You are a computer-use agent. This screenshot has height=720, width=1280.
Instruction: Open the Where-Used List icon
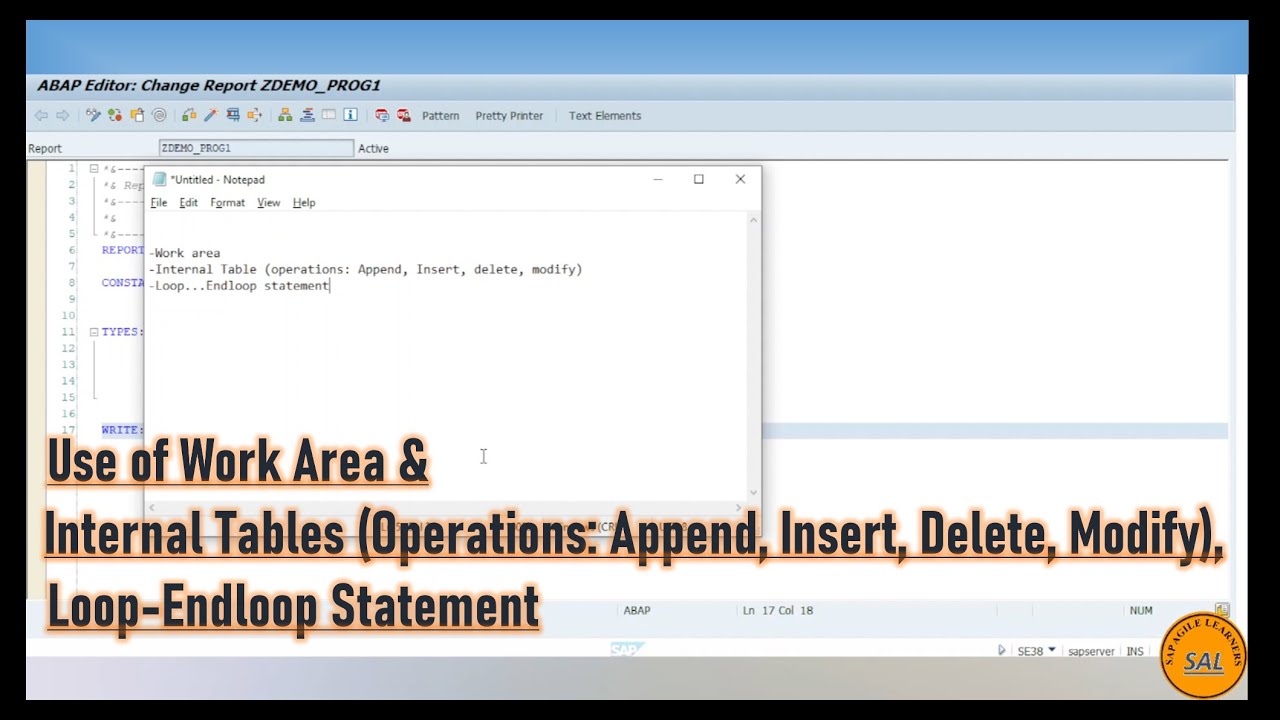255,115
